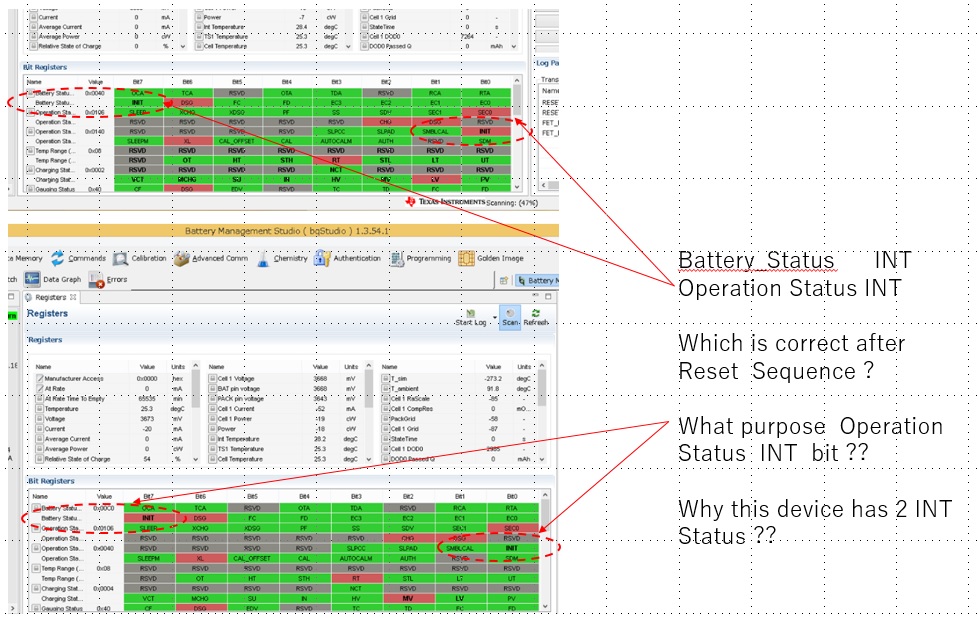Open the Errors view
The width and height of the screenshot is (978, 618).
[108, 279]
